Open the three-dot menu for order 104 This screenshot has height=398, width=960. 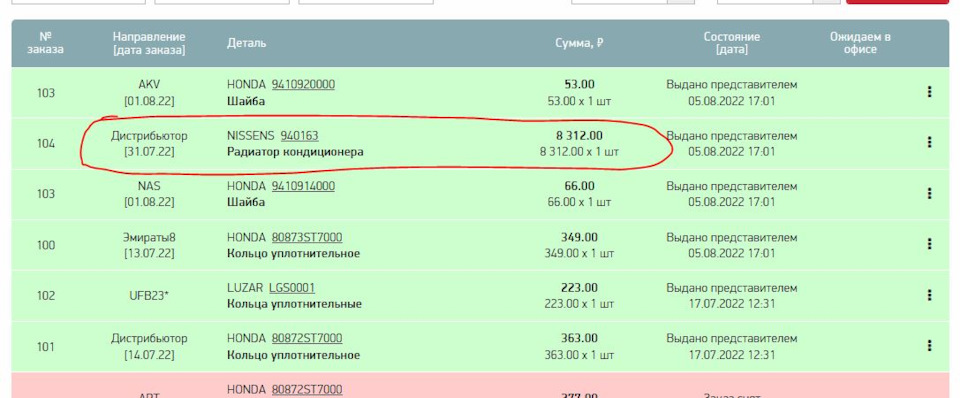(x=929, y=143)
